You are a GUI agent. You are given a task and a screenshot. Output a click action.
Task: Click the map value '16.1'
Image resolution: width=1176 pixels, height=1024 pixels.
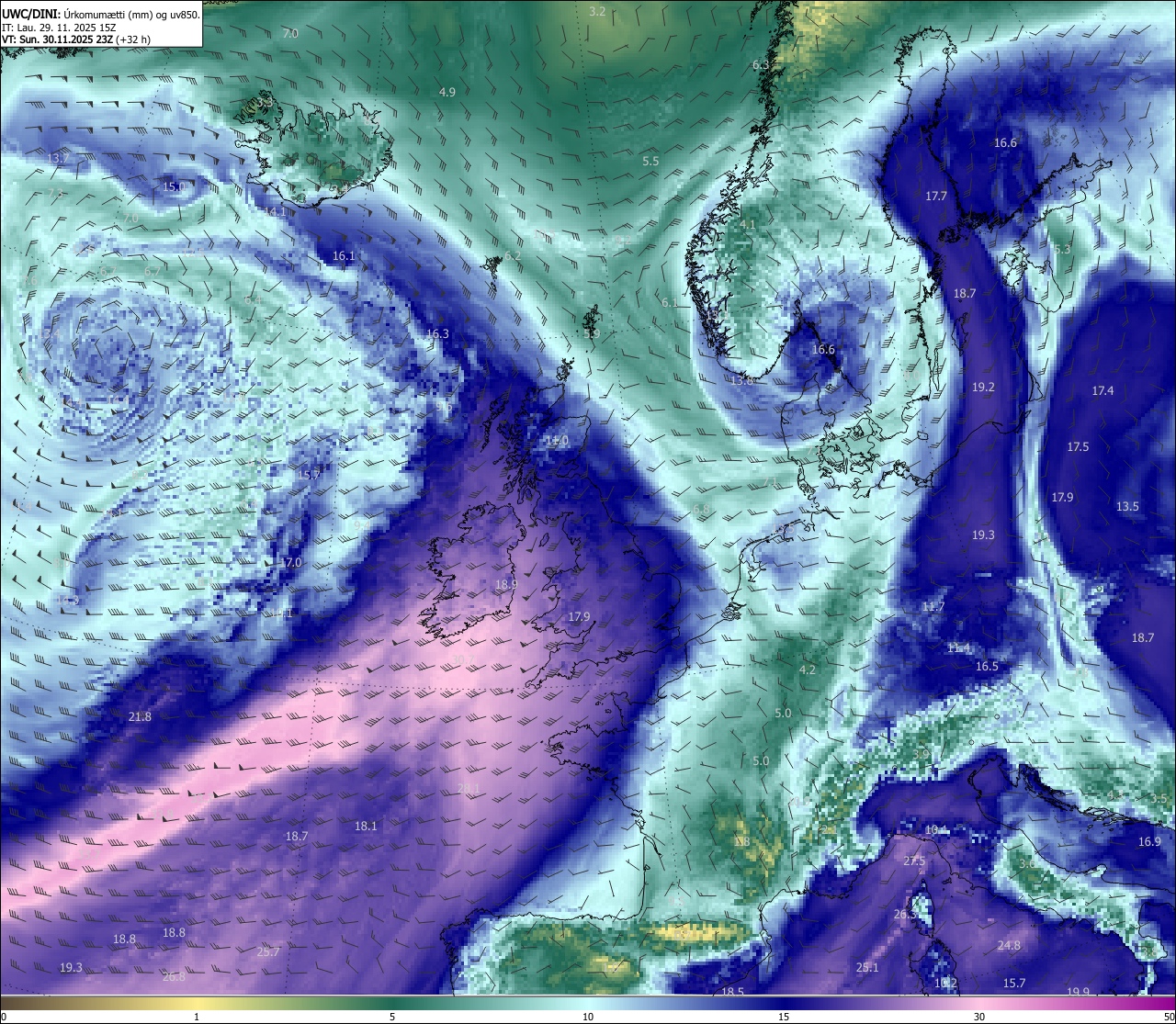point(344,255)
